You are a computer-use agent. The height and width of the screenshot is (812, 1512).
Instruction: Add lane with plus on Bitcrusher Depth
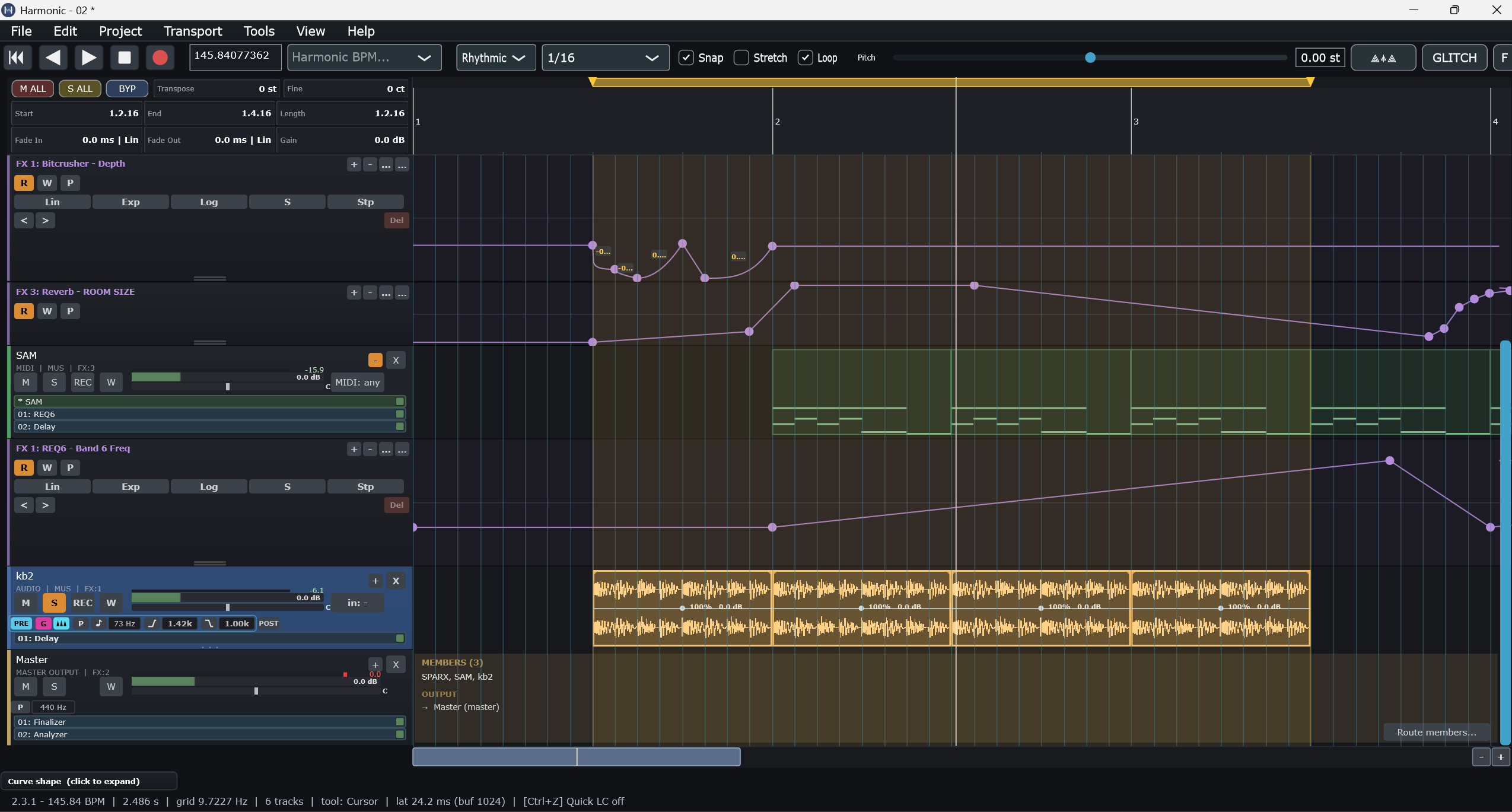click(354, 164)
